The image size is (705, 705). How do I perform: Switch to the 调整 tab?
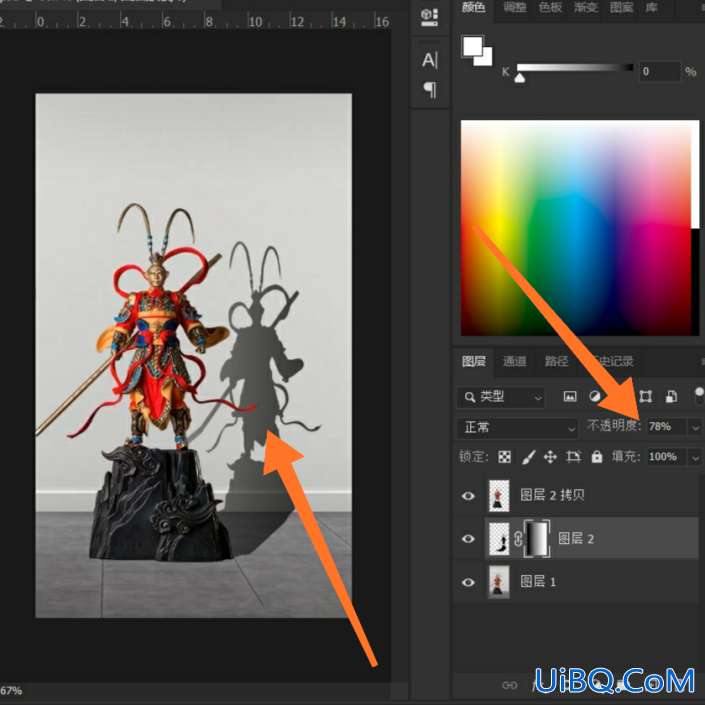514,8
